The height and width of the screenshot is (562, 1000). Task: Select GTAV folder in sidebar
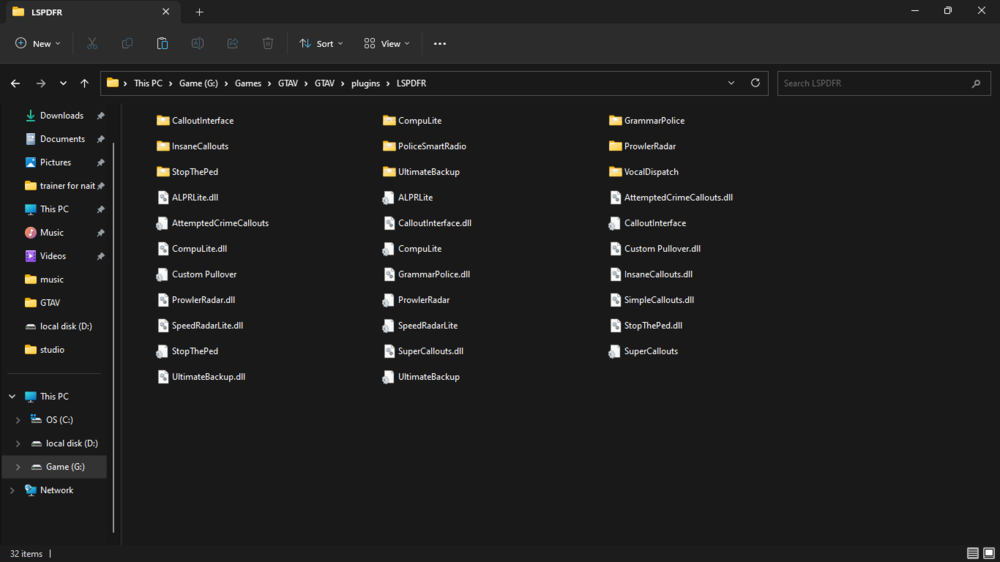pos(43,303)
